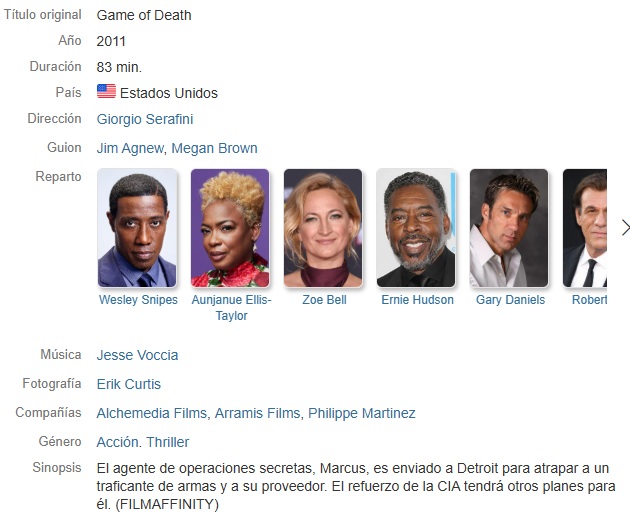Image resolution: width=630 pixels, height=512 pixels.
Task: Open Aunjanue Ellis-Taylor photo thumbnail
Action: coord(230,228)
